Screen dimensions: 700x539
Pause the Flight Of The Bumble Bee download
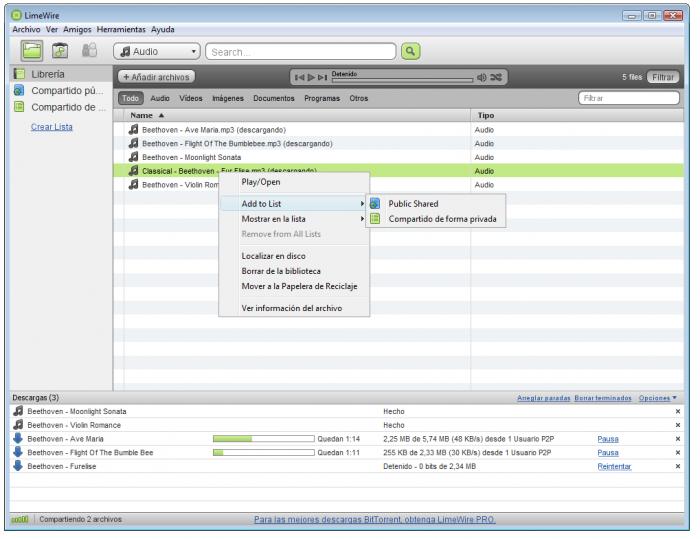tap(608, 453)
